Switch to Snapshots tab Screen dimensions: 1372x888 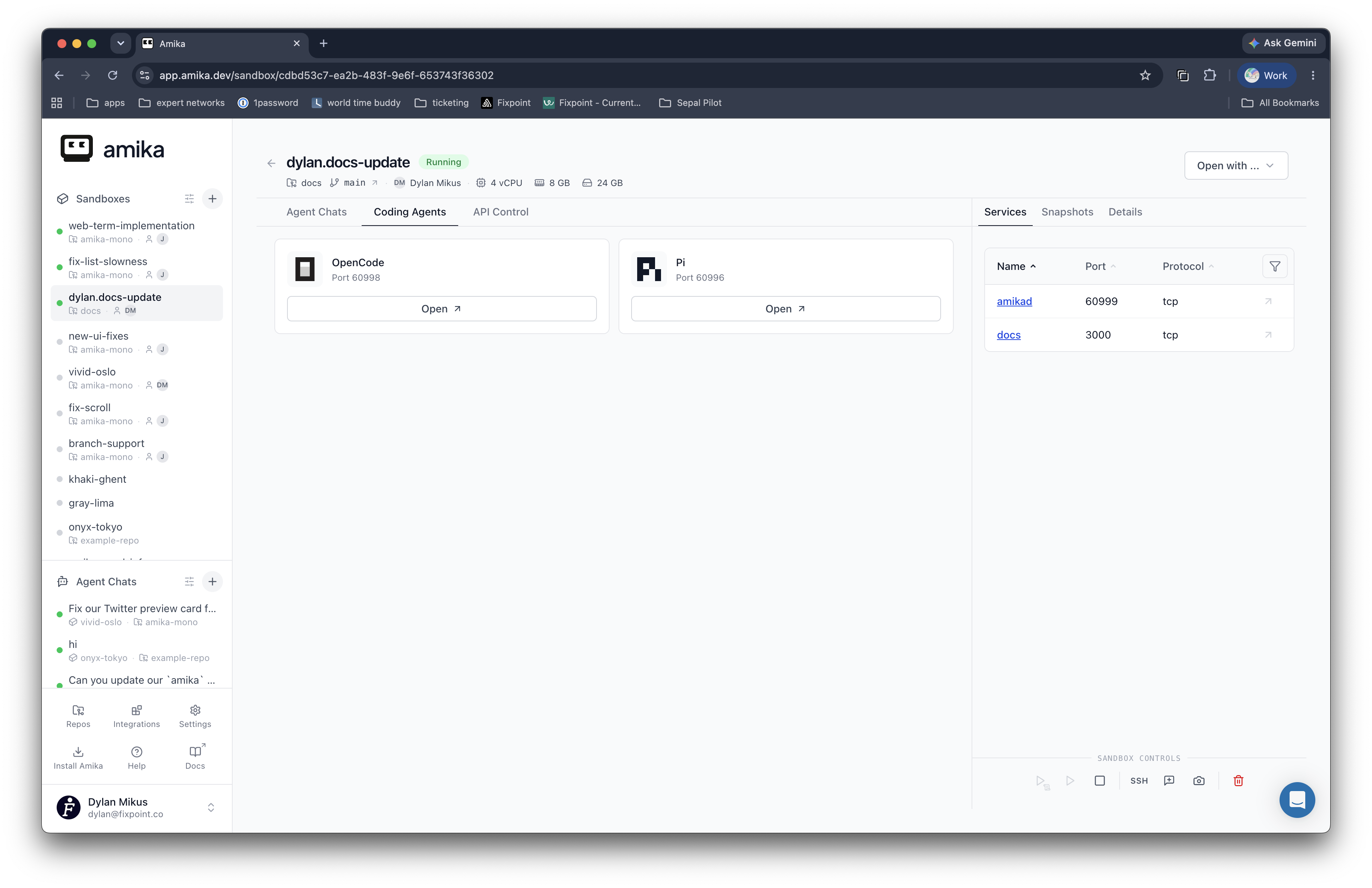pos(1067,212)
